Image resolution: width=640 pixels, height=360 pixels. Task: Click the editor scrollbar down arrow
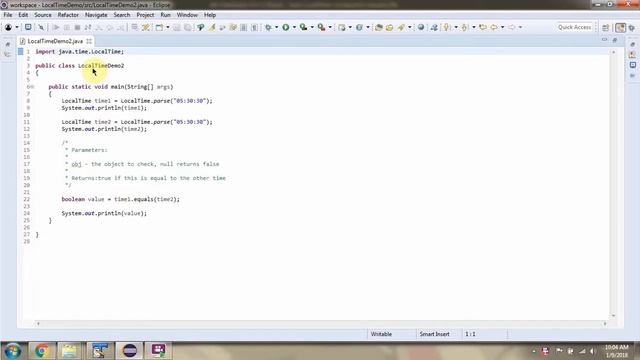(x=613, y=316)
